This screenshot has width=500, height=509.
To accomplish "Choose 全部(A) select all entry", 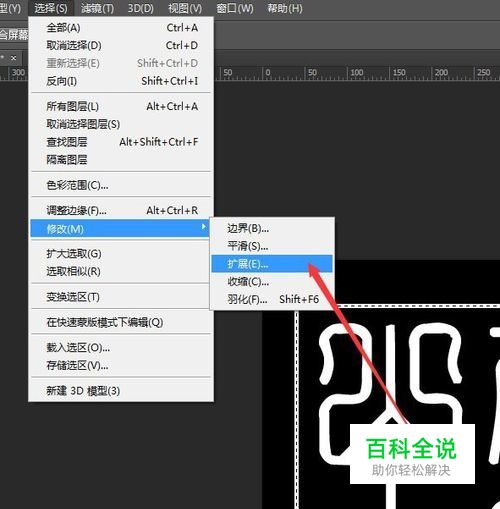I will (x=122, y=28).
